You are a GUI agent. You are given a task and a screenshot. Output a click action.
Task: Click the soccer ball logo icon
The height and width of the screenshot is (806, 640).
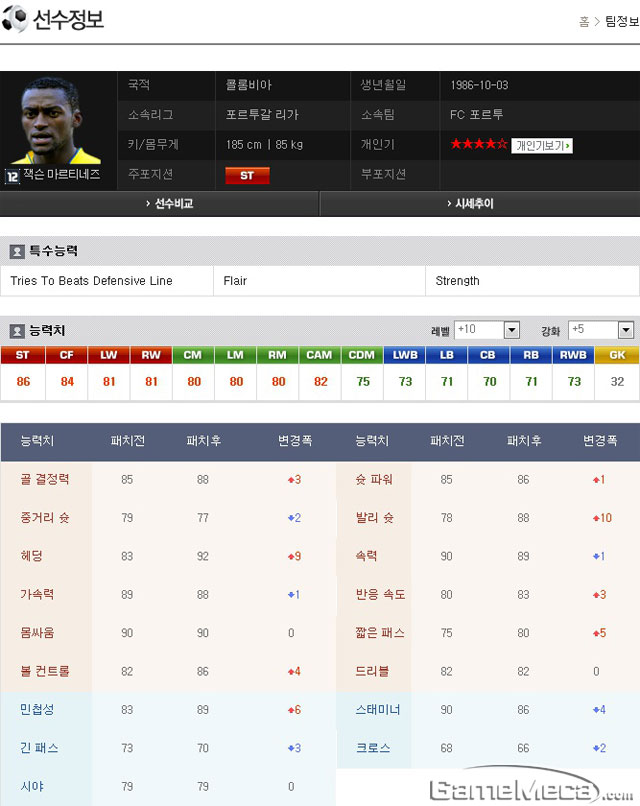tap(14, 19)
